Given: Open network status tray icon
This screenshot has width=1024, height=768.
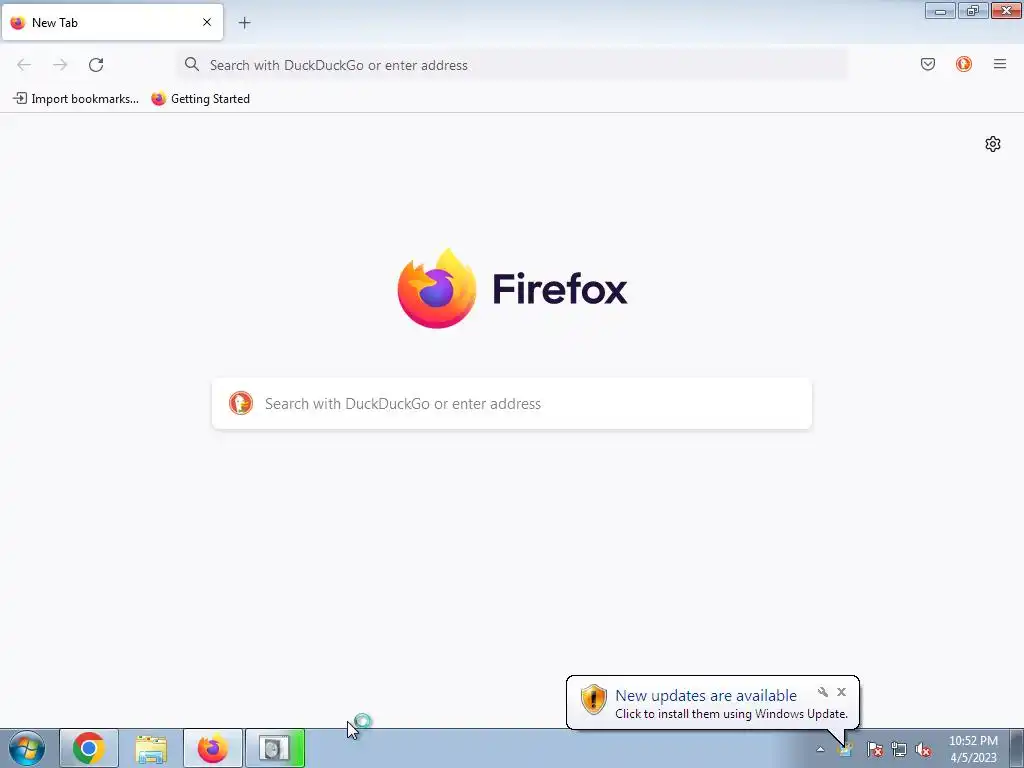Looking at the screenshot, I should pos(899,749).
